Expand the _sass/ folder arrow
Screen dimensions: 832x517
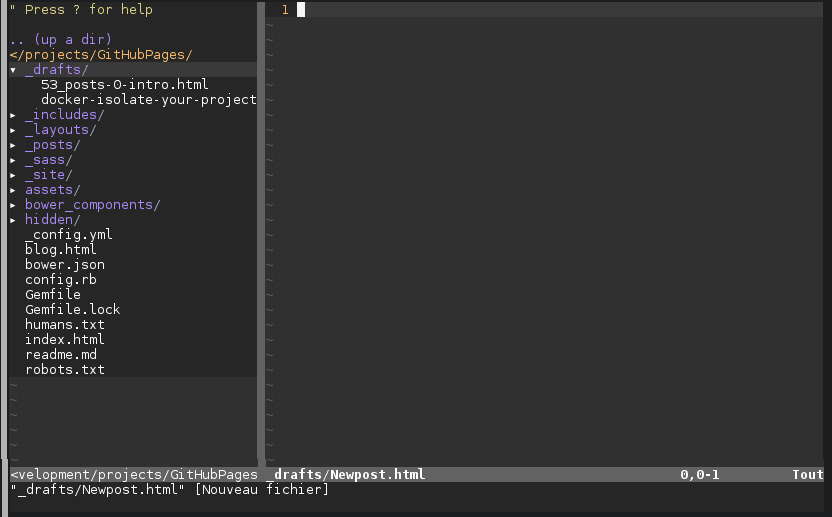[13, 160]
